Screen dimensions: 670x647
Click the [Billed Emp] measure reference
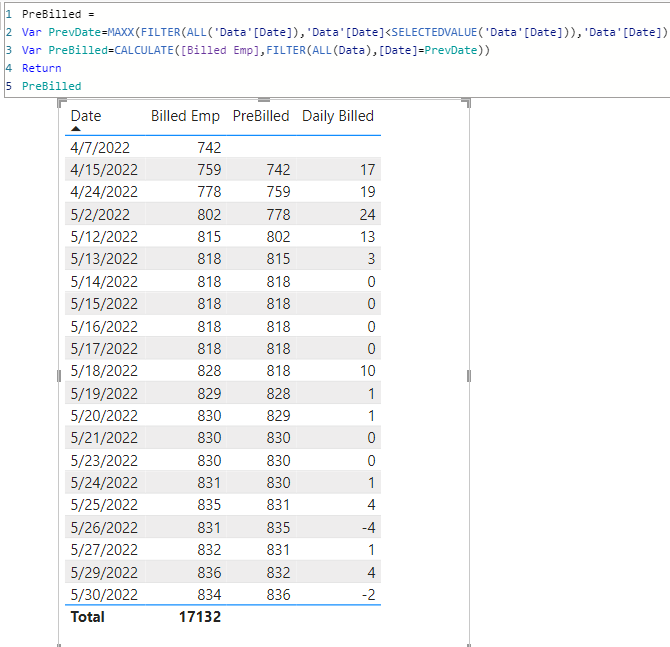coord(220,50)
